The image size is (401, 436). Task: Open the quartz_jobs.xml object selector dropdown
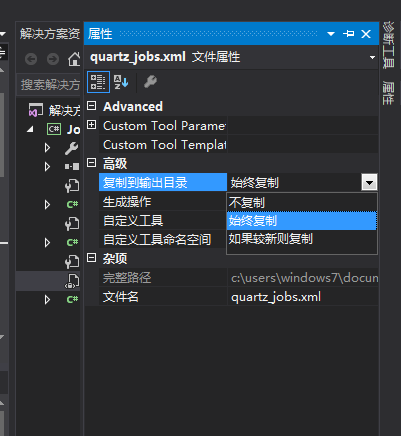click(372, 57)
